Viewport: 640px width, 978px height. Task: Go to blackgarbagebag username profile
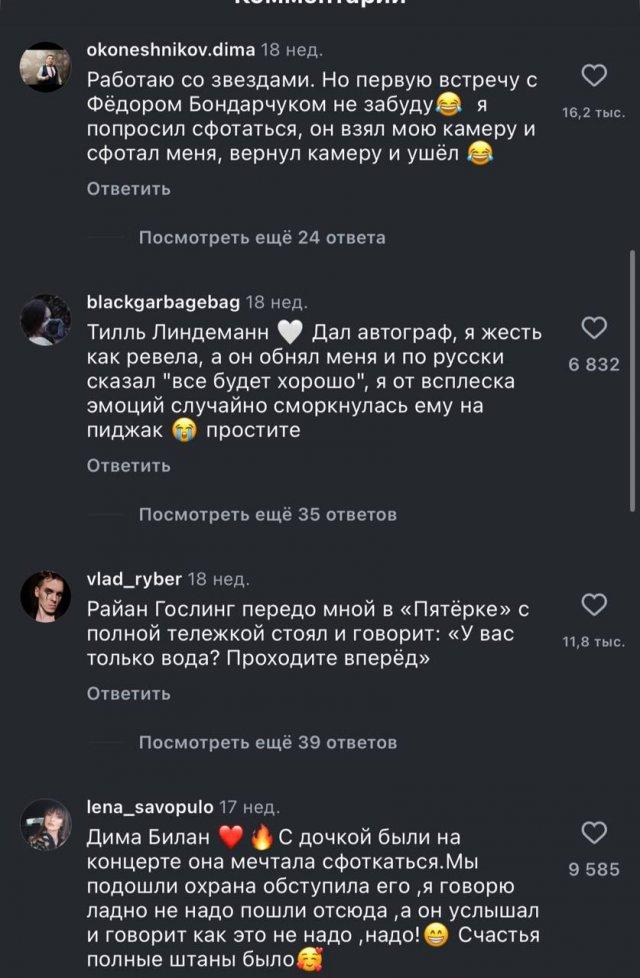point(162,301)
